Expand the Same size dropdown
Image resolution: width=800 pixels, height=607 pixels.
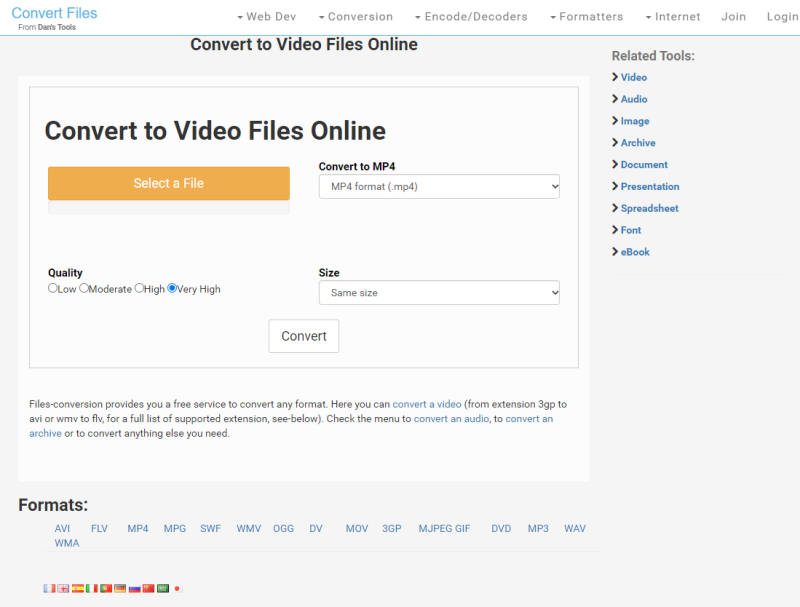(x=439, y=293)
